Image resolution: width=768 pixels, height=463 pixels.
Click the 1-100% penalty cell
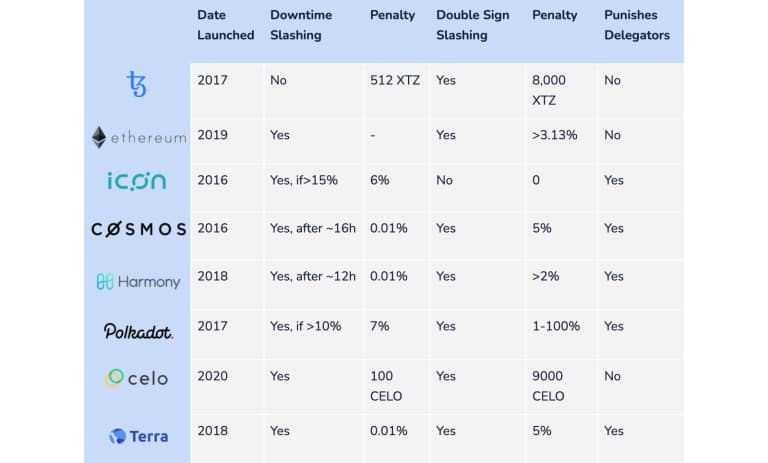(556, 326)
